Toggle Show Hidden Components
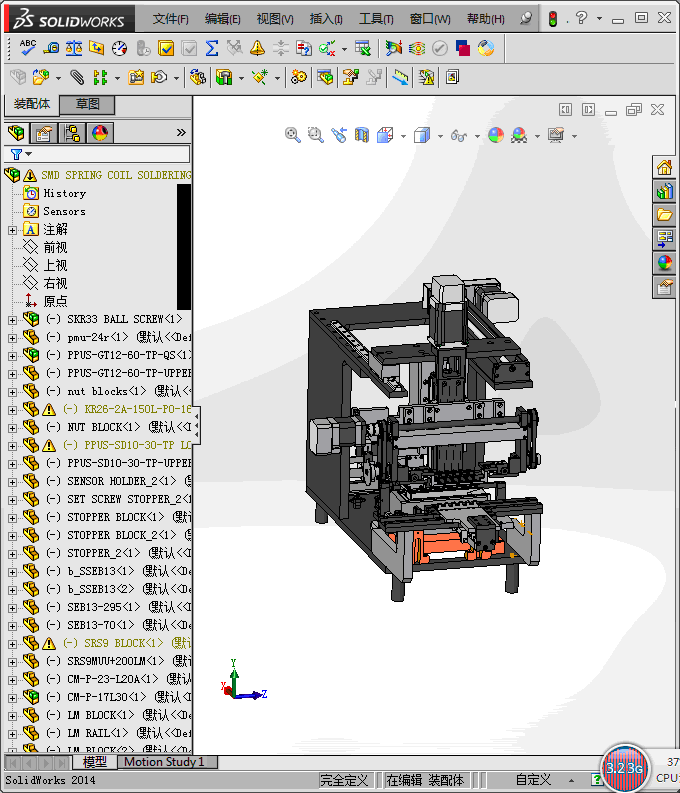Viewport: 680px width, 793px height. coord(198,77)
